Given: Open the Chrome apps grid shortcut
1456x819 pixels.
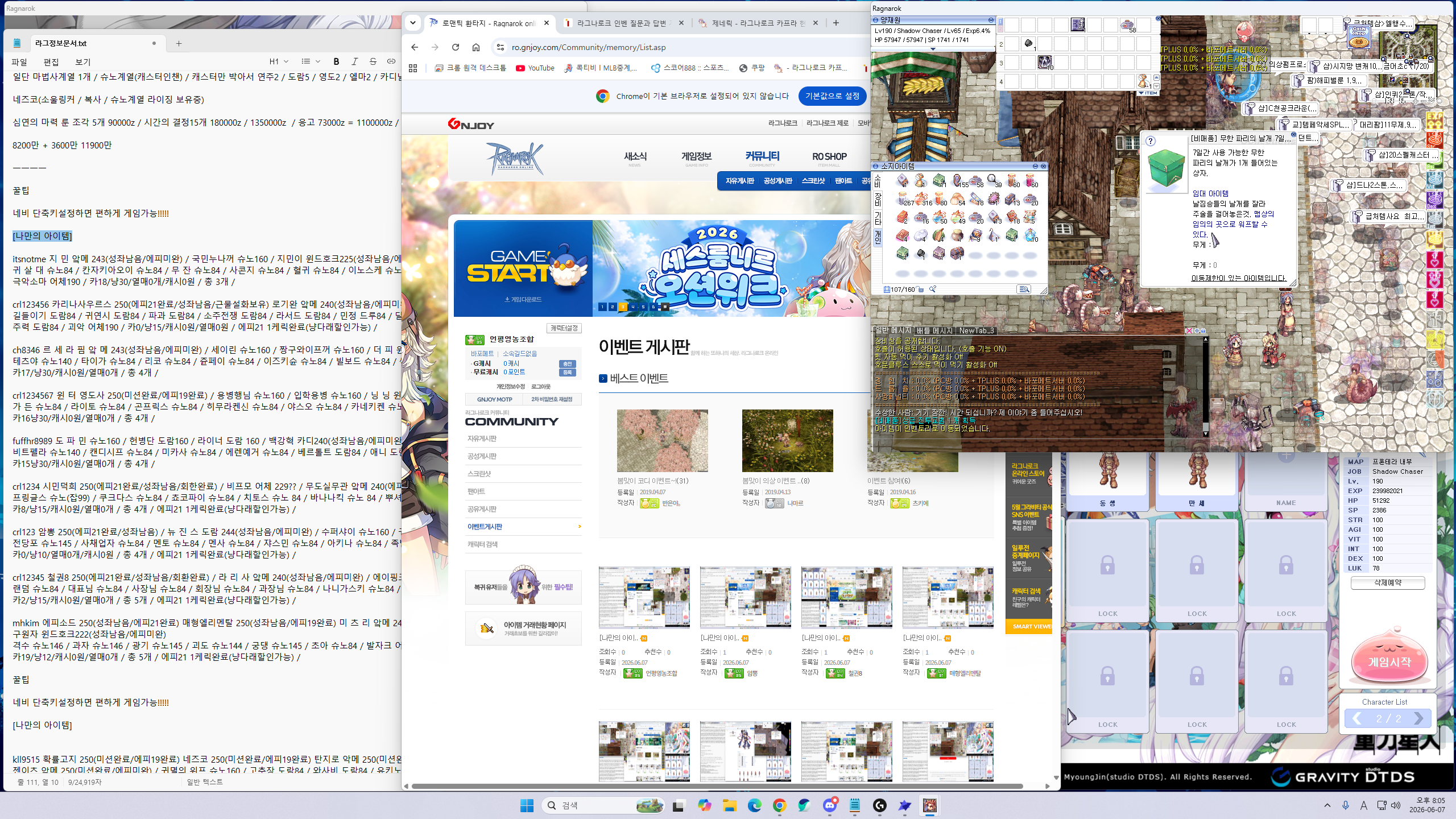Looking at the screenshot, I should tap(413, 68).
